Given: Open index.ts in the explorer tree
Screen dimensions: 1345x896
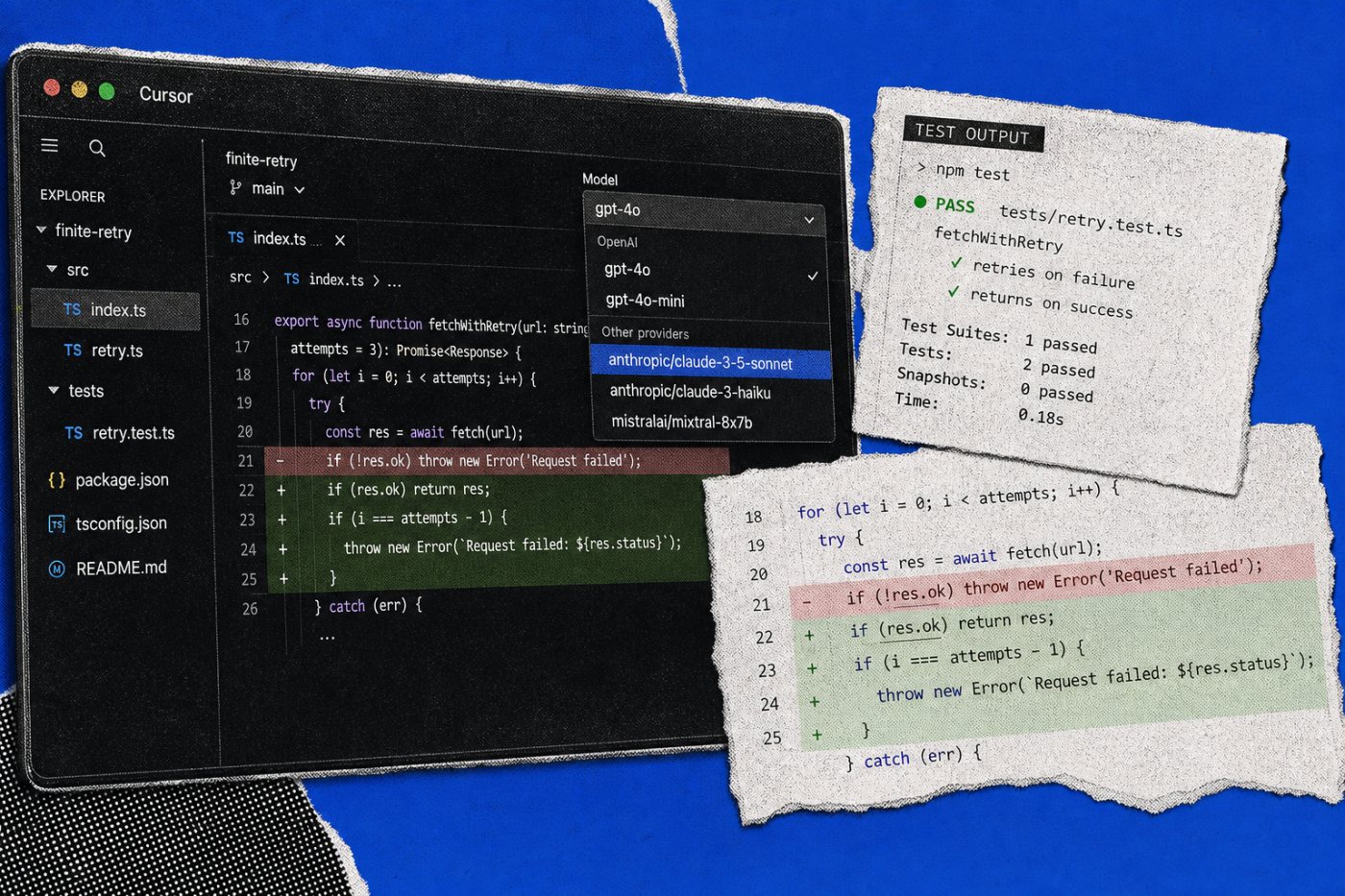Looking at the screenshot, I should (x=116, y=310).
